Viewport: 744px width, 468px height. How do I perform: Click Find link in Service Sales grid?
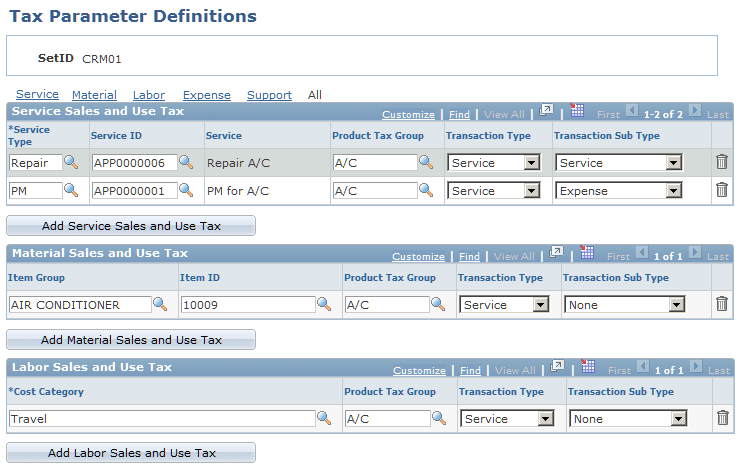coord(459,114)
